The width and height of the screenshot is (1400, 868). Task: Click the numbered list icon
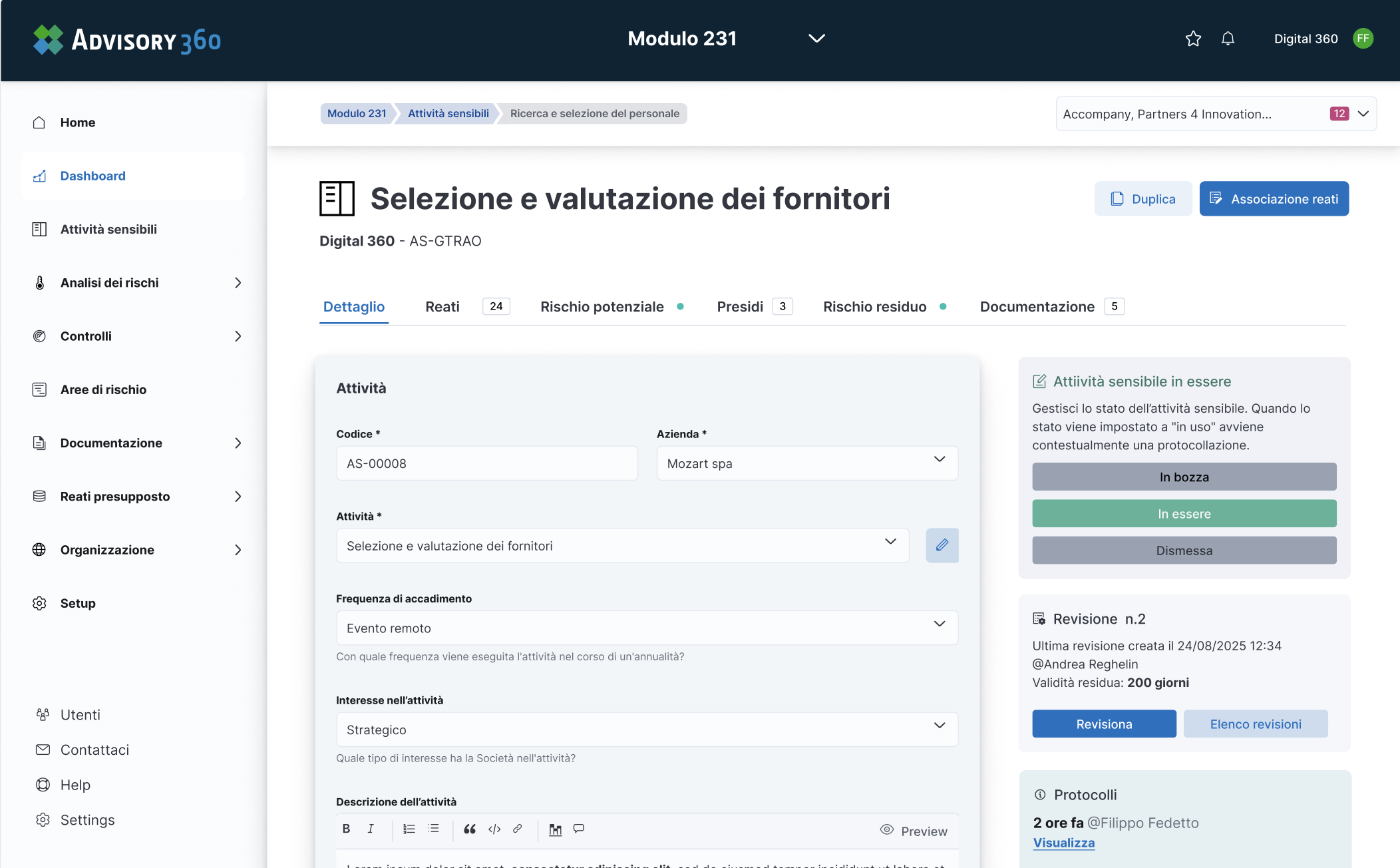click(409, 829)
